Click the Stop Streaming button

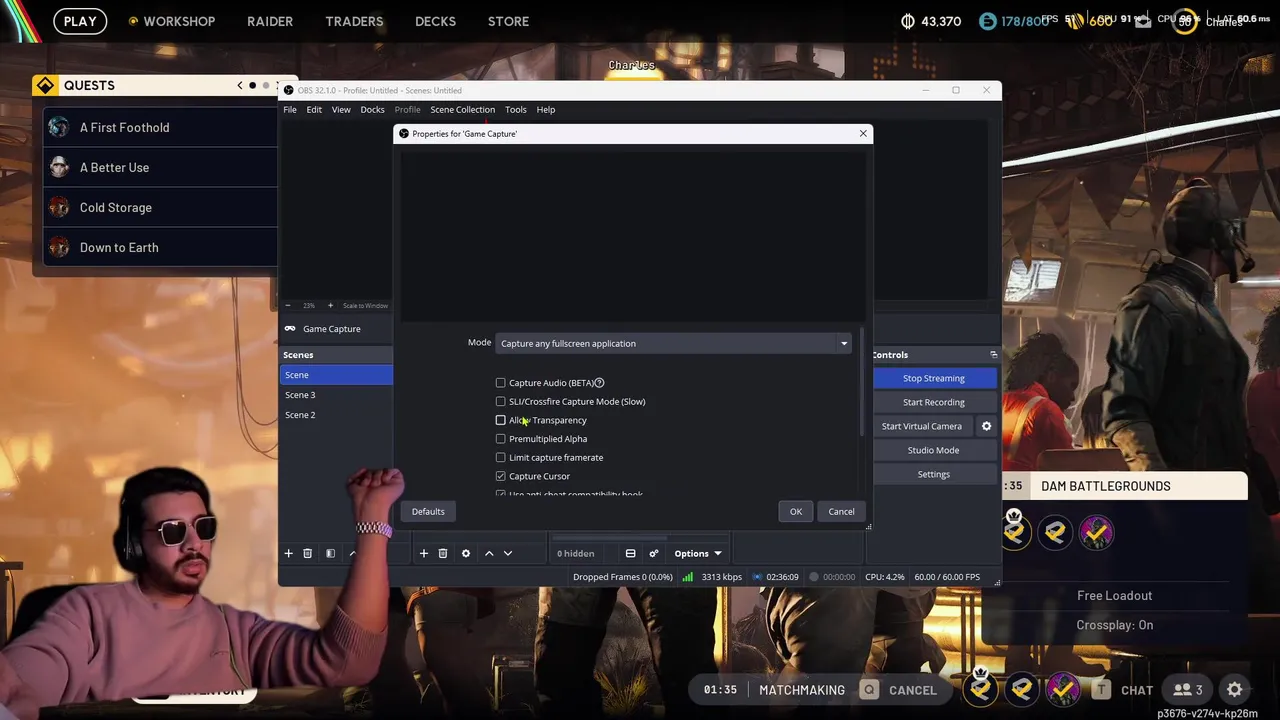click(934, 378)
